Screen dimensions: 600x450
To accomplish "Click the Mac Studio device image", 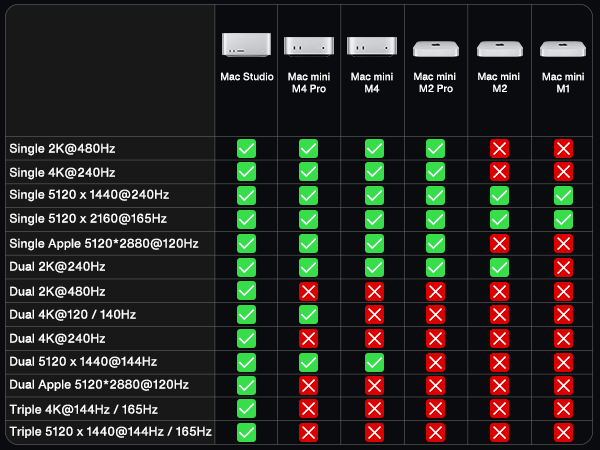I will coord(246,45).
